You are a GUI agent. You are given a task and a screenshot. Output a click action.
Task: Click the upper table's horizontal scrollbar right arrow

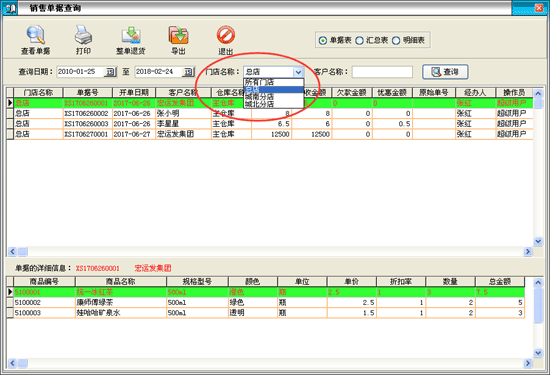(528, 252)
